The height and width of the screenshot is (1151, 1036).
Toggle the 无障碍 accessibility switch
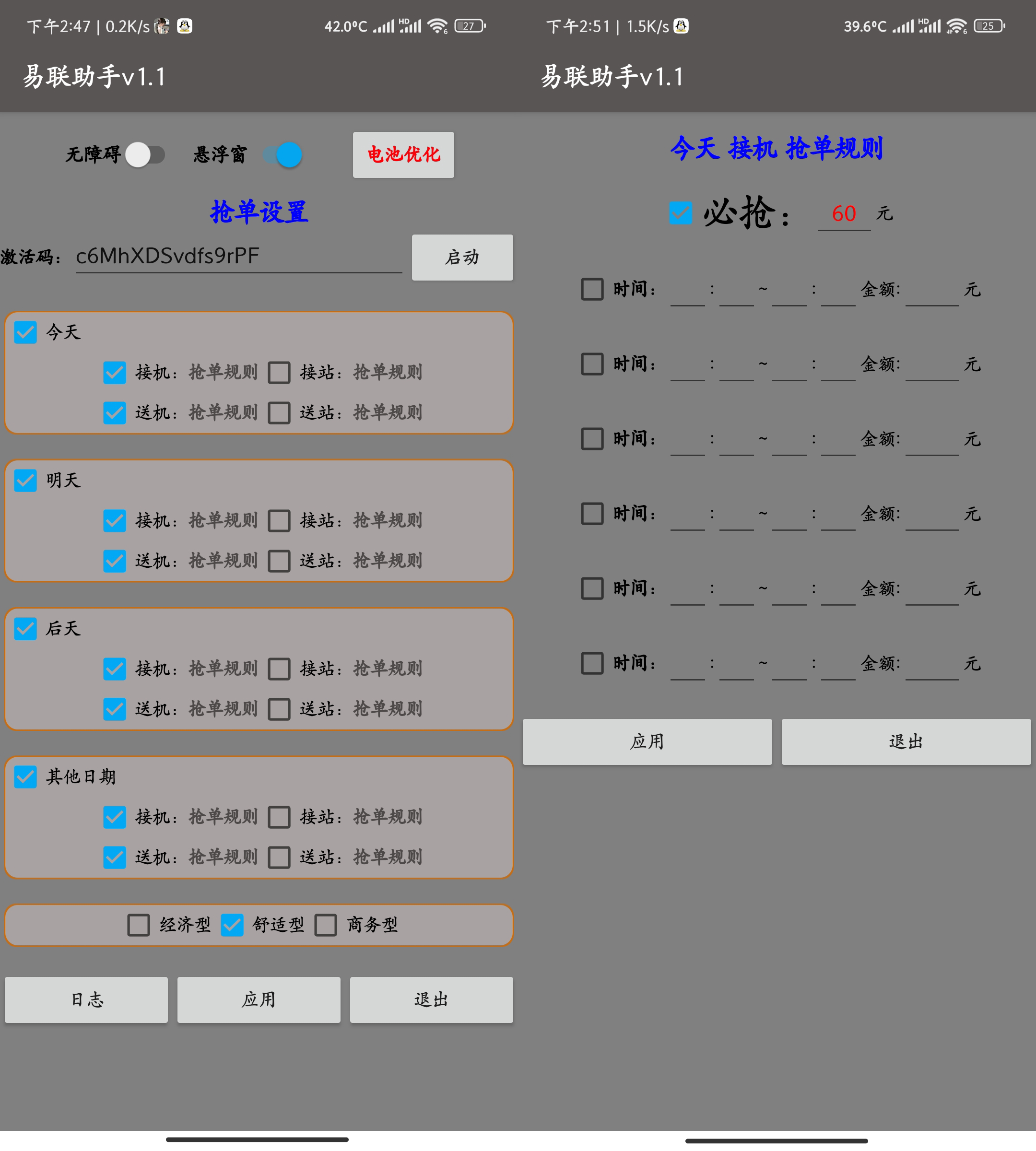[x=145, y=155]
